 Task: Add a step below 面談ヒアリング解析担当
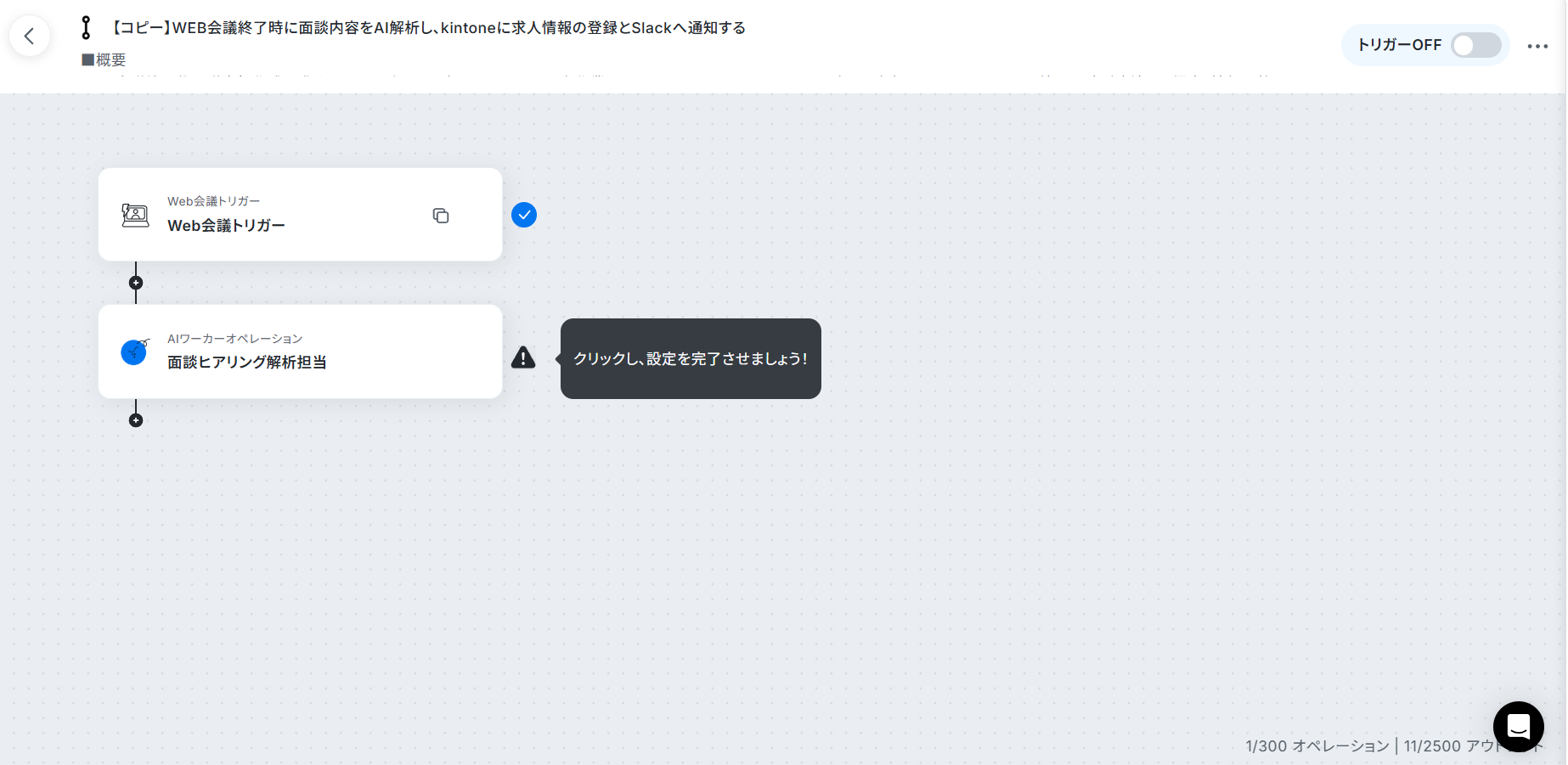tap(136, 420)
